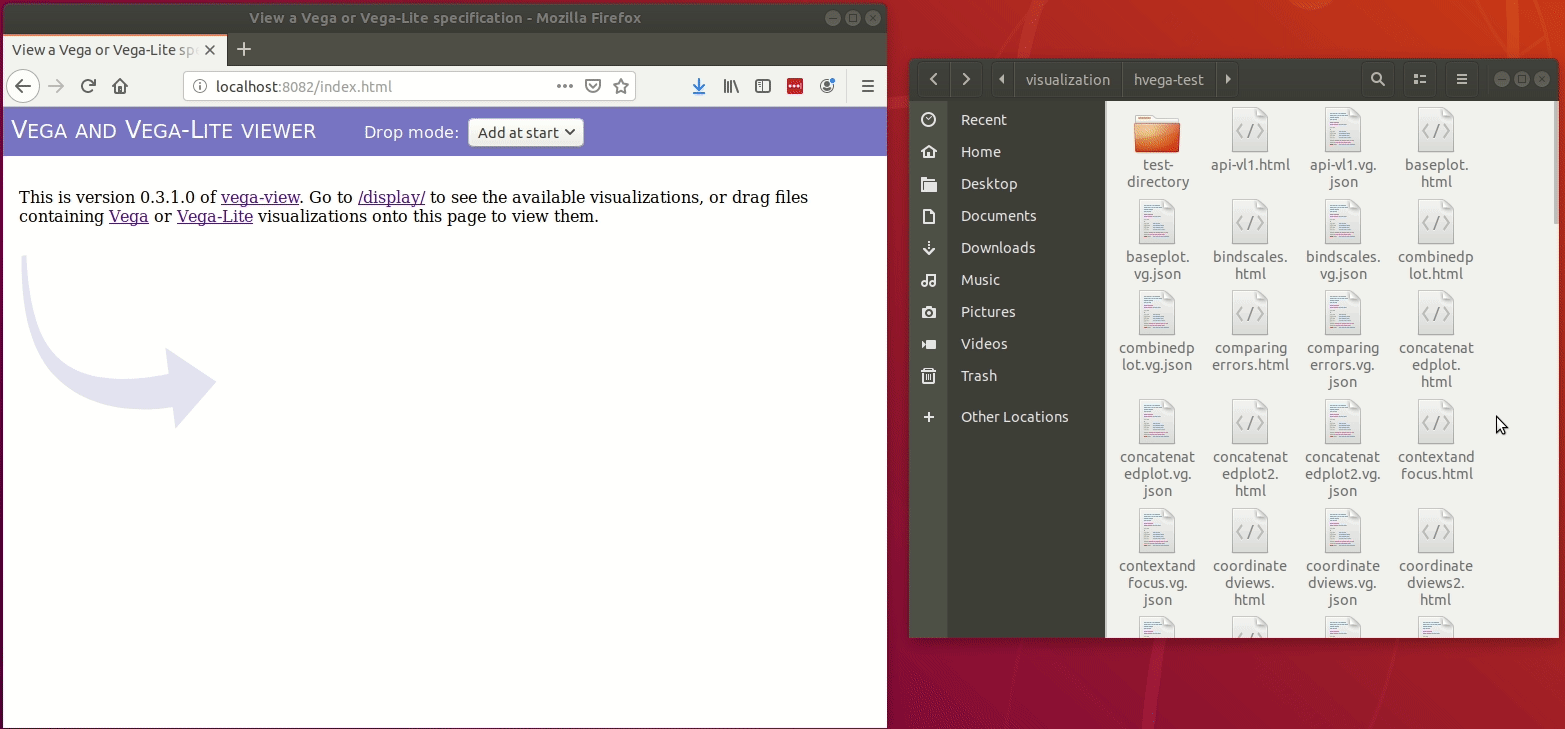Open Pictures in sidebar

pos(1007,312)
